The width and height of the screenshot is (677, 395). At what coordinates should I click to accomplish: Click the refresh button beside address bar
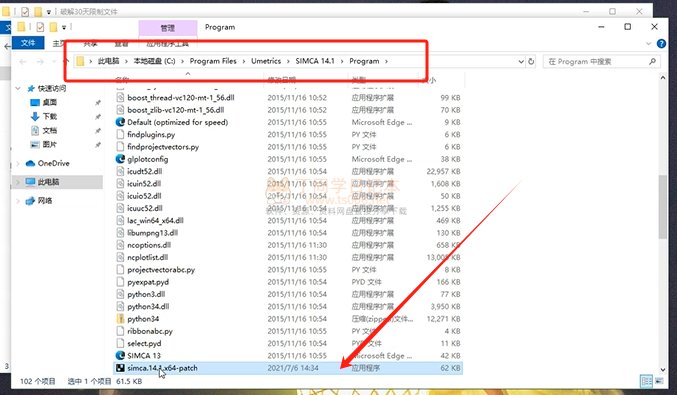click(531, 61)
